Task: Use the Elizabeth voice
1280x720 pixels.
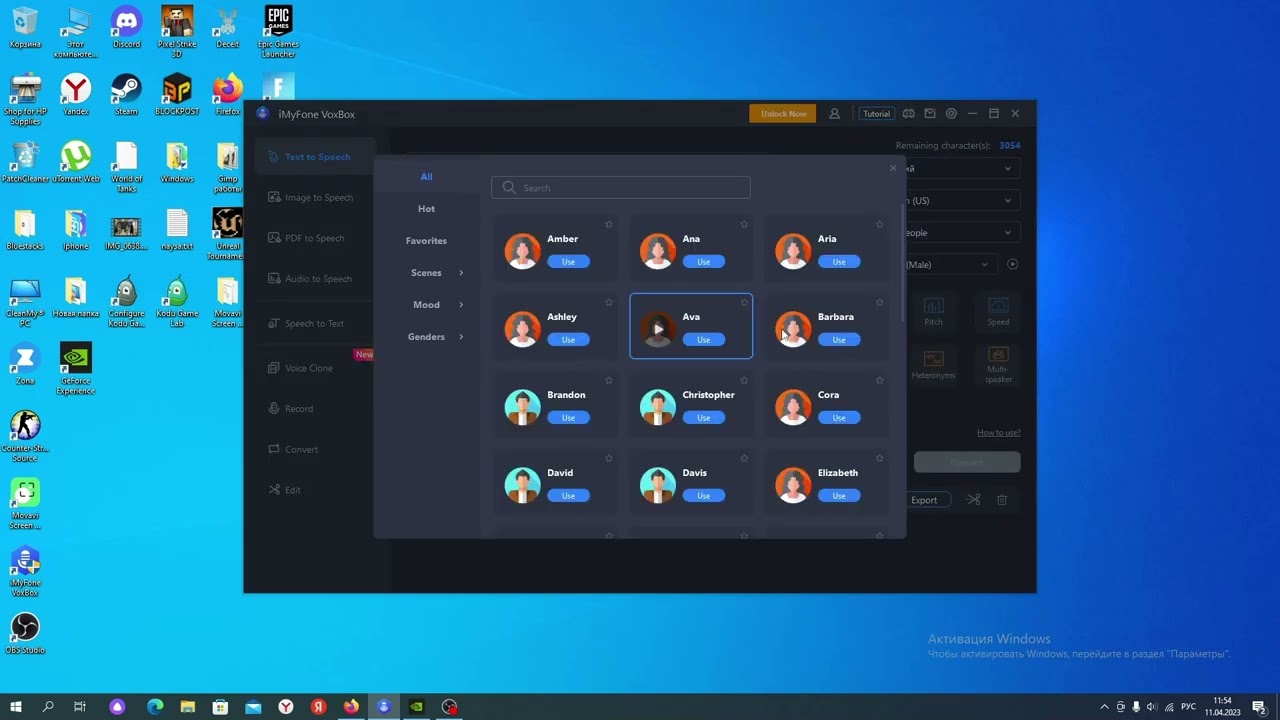Action: [x=839, y=496]
